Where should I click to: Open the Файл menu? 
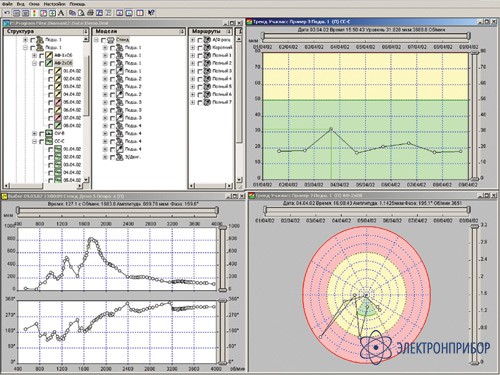7,4
